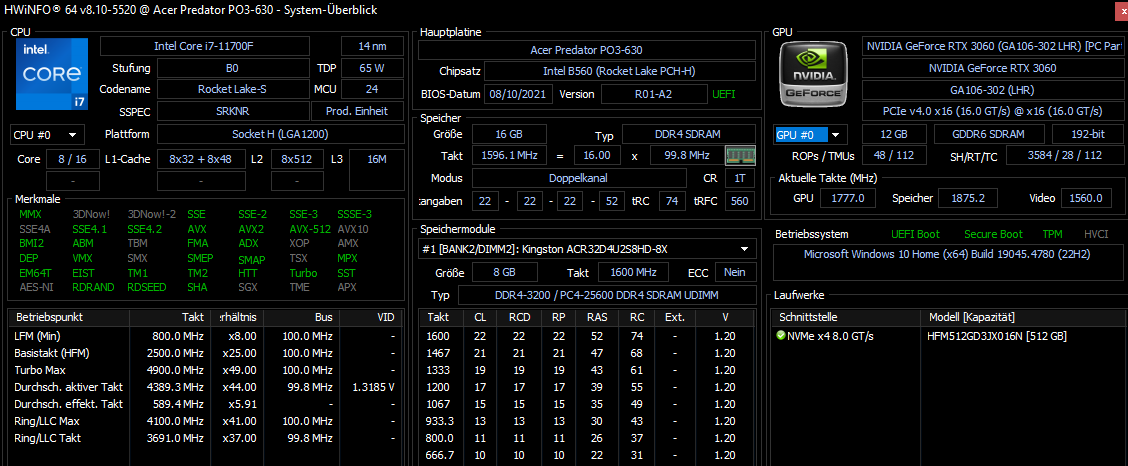Click the MCU value 24
This screenshot has height=466, width=1128.
point(373,89)
